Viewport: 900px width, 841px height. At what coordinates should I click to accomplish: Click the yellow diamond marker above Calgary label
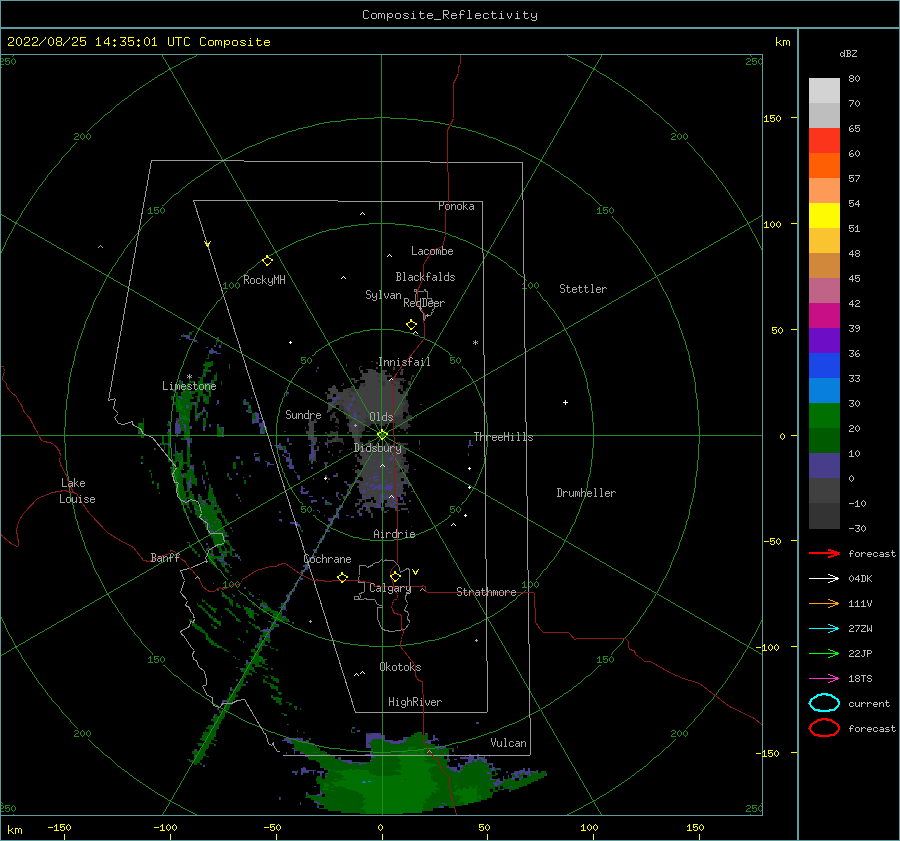pyautogui.click(x=395, y=576)
